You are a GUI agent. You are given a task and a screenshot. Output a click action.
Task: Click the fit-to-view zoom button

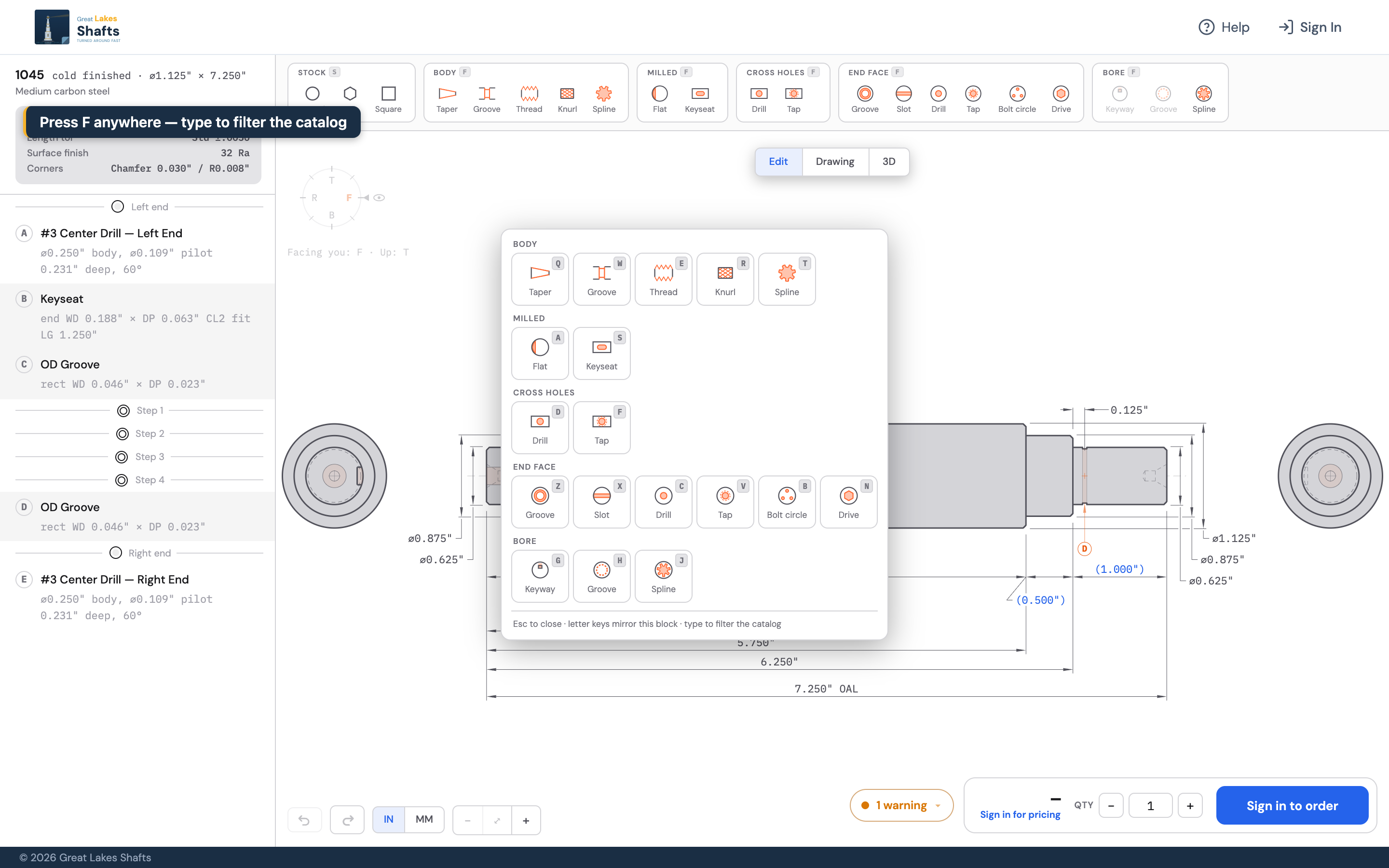(x=497, y=820)
